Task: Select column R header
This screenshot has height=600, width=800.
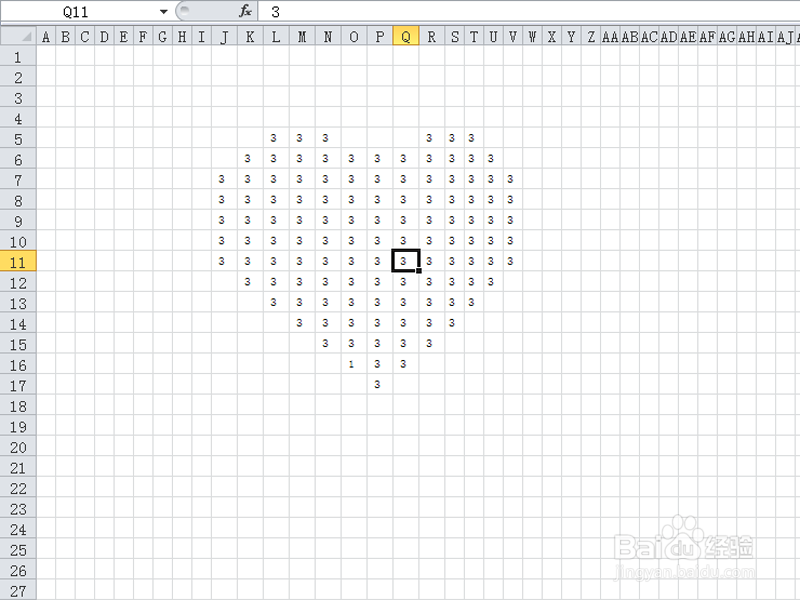Action: pyautogui.click(x=432, y=36)
